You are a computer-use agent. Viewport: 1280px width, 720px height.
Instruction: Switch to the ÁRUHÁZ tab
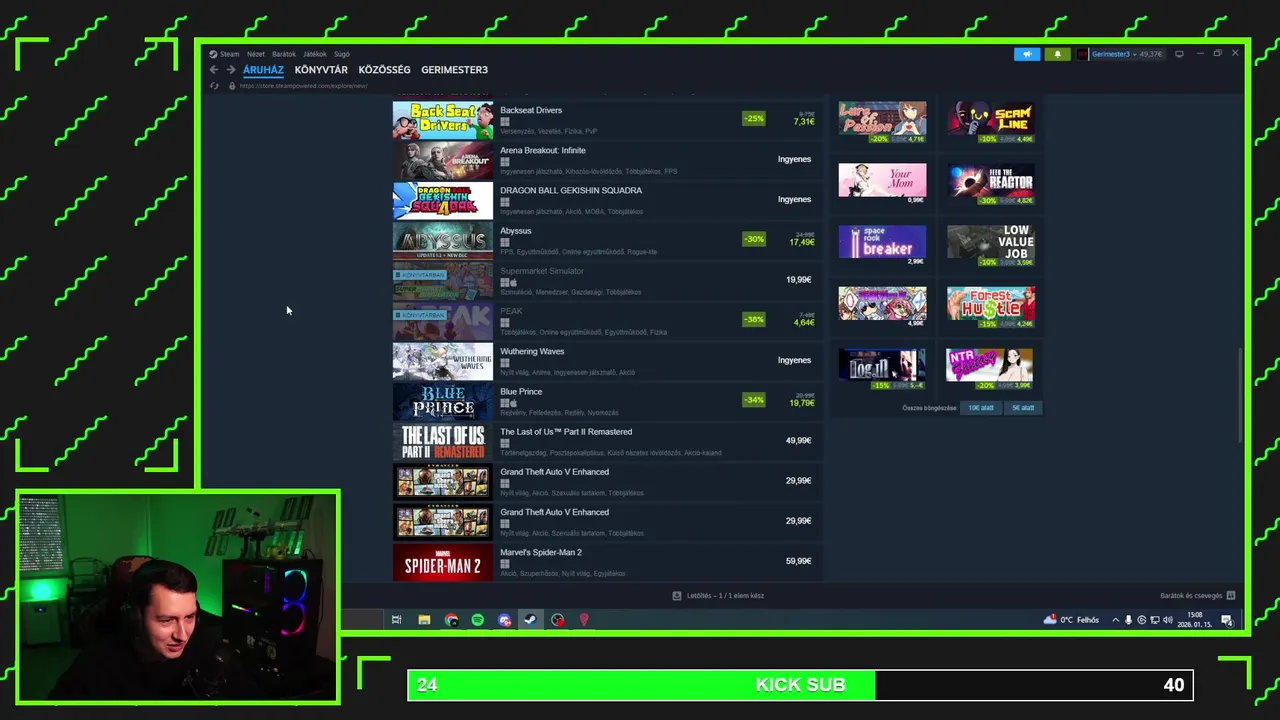point(263,70)
